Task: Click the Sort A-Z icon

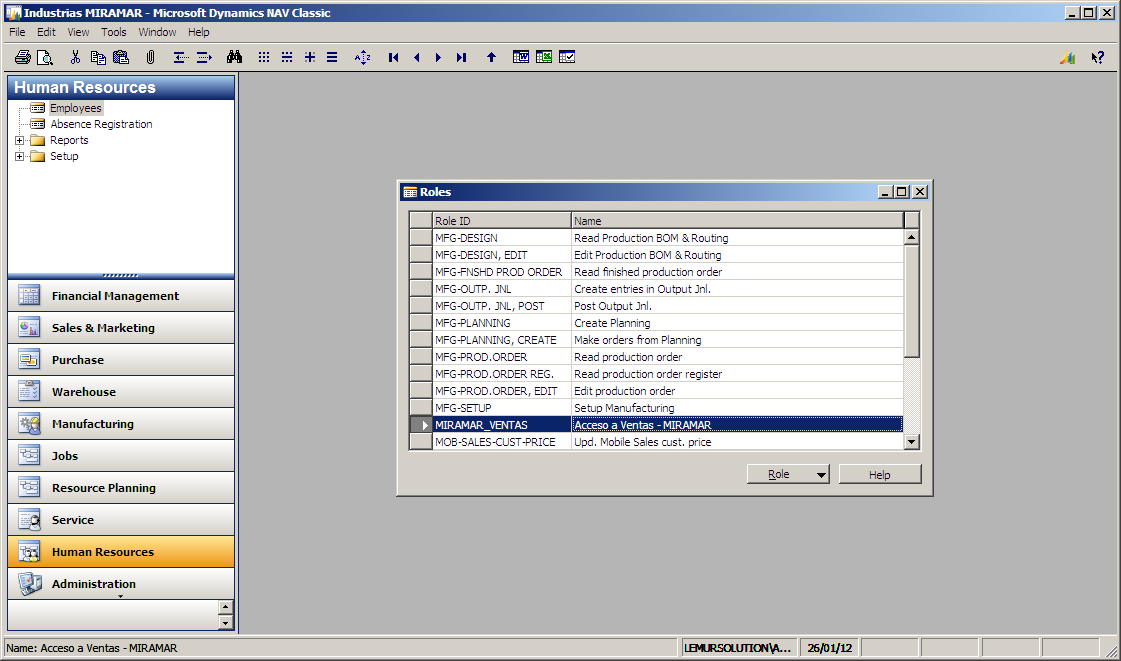Action: click(x=362, y=57)
